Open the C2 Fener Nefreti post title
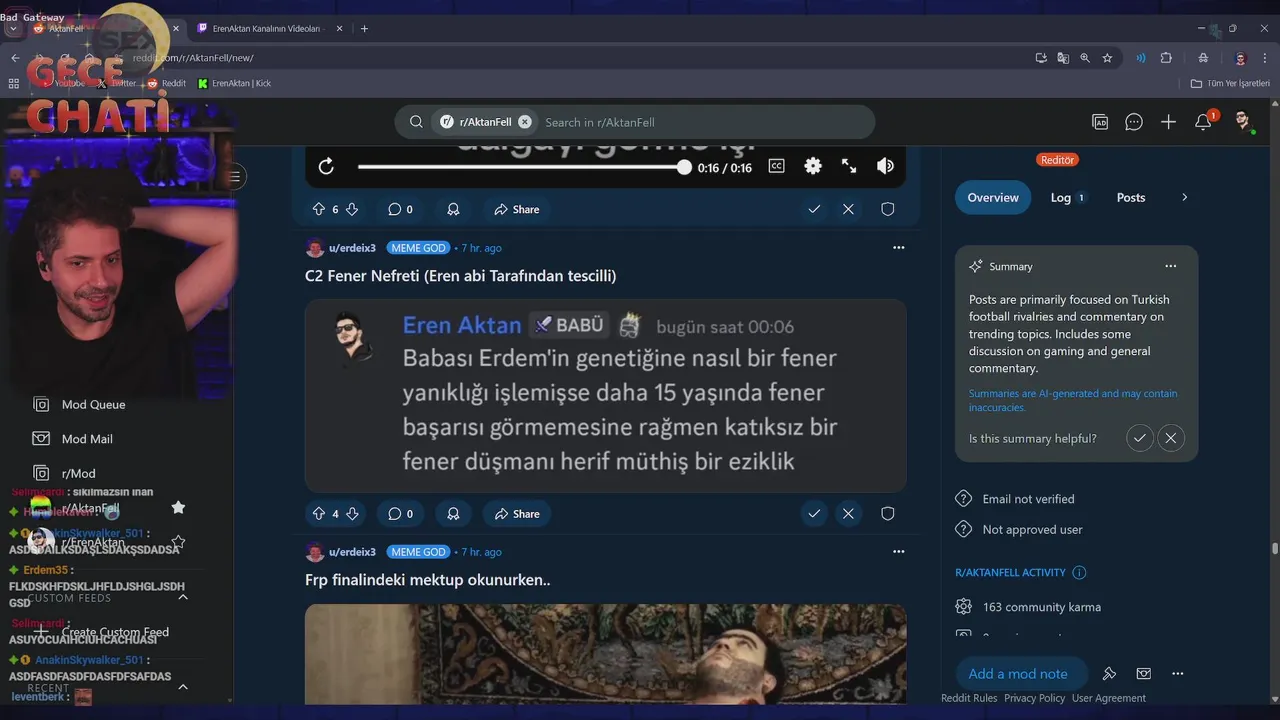This screenshot has height=720, width=1280. point(460,276)
